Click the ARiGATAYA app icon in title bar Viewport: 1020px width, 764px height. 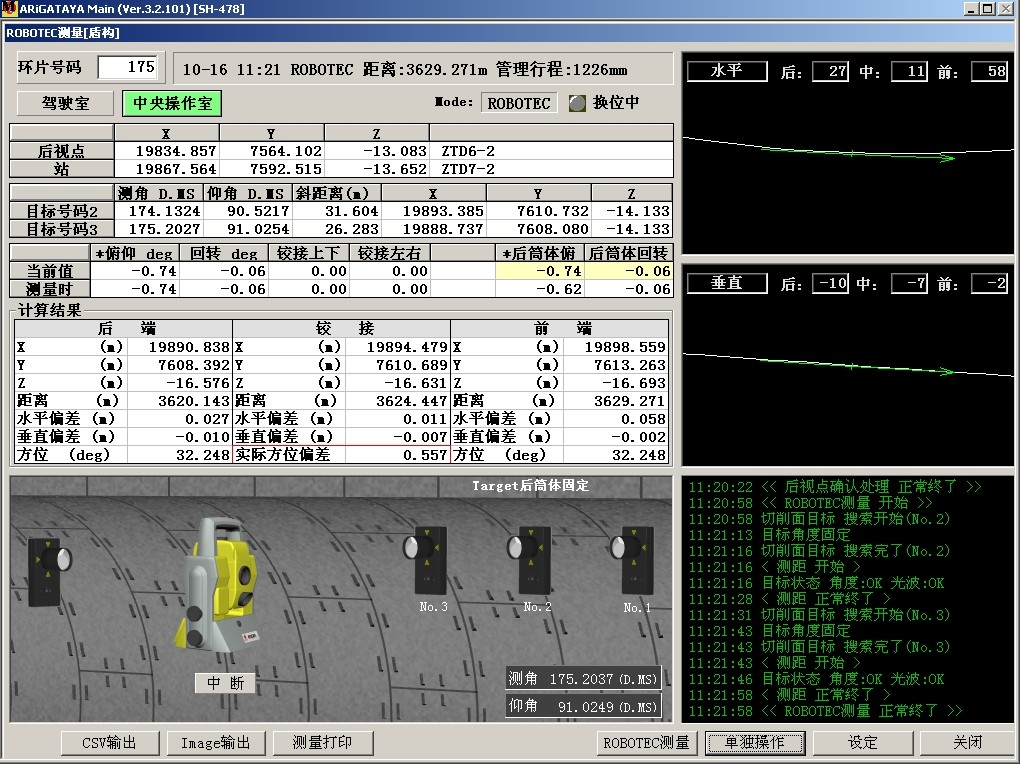[9, 8]
